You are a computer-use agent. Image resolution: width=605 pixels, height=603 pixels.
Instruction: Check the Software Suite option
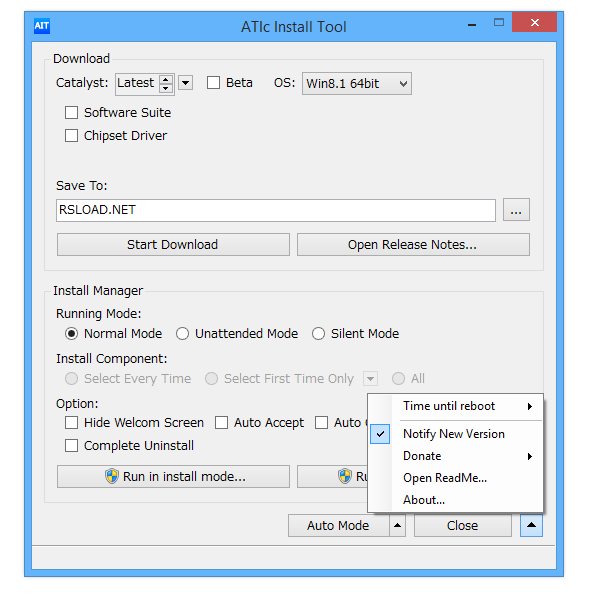71,113
